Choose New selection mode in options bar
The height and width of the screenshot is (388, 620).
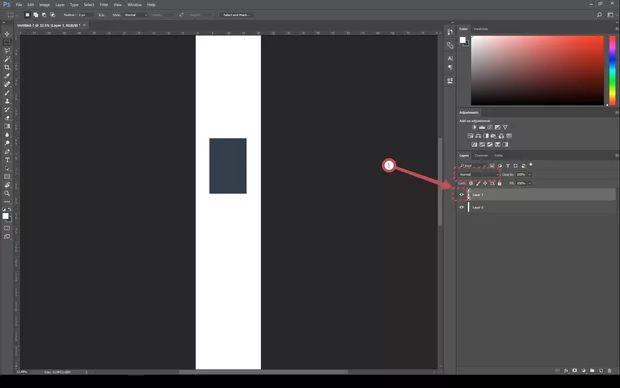[27, 15]
